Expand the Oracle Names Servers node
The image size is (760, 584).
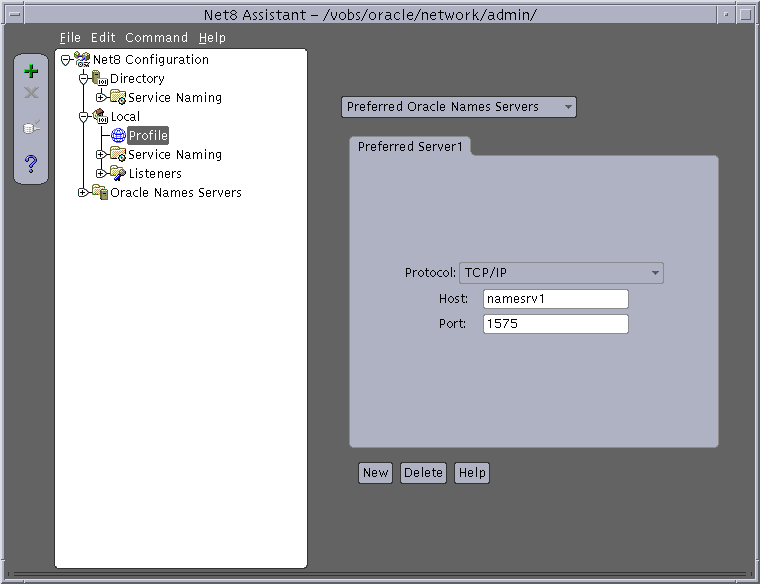83,193
